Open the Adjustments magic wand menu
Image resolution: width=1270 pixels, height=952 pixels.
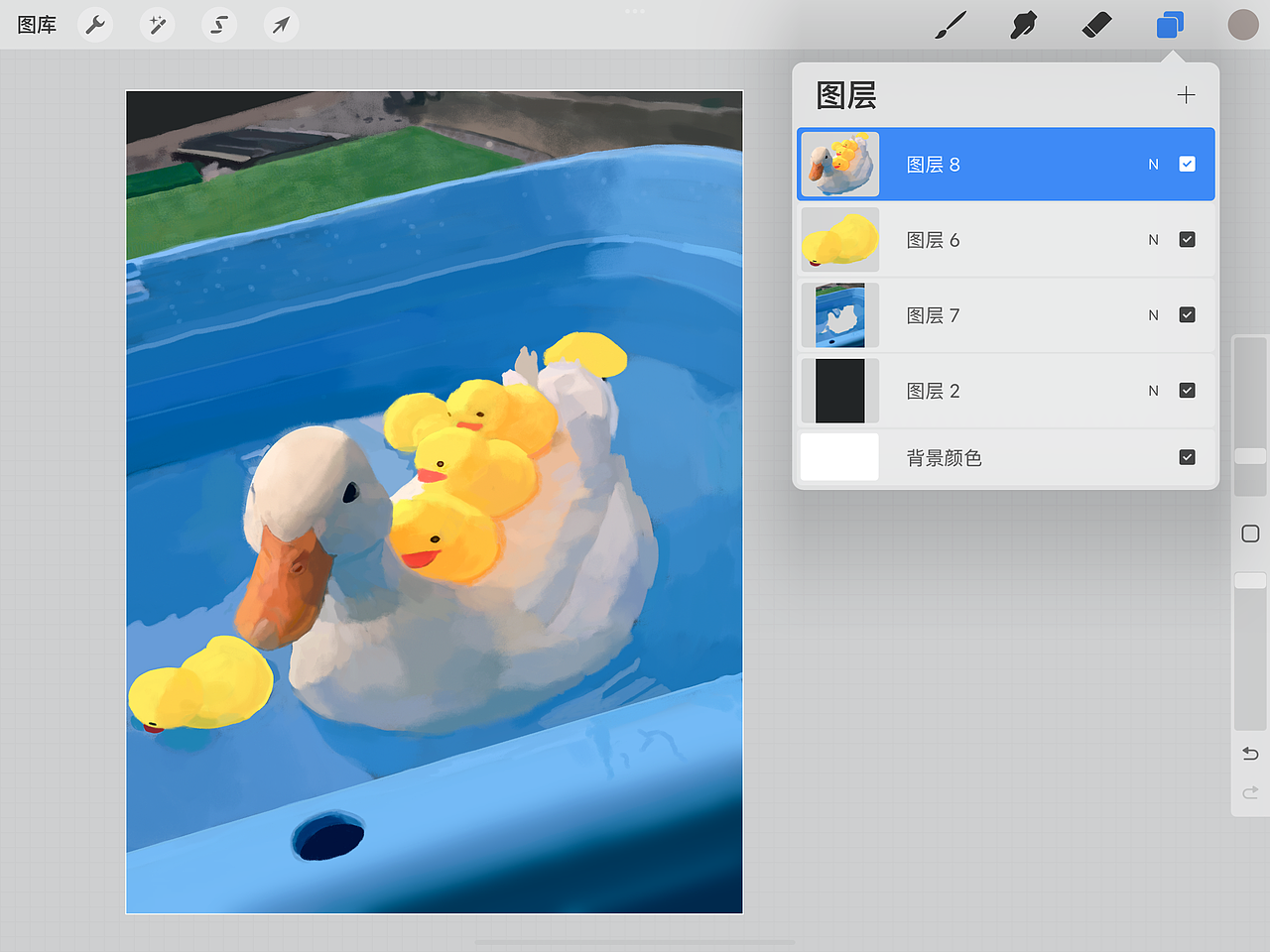(x=157, y=25)
